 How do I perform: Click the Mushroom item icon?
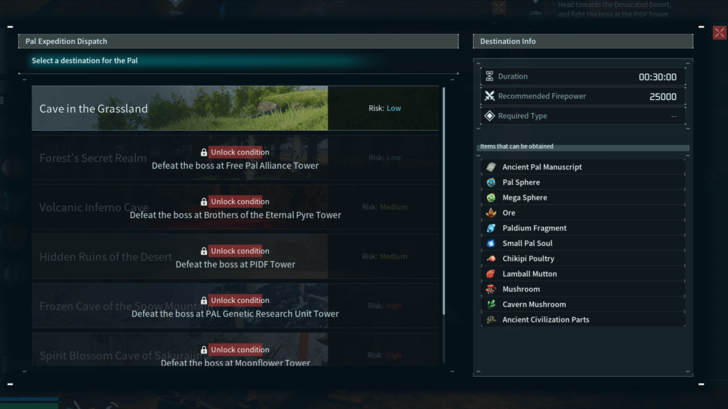click(491, 289)
